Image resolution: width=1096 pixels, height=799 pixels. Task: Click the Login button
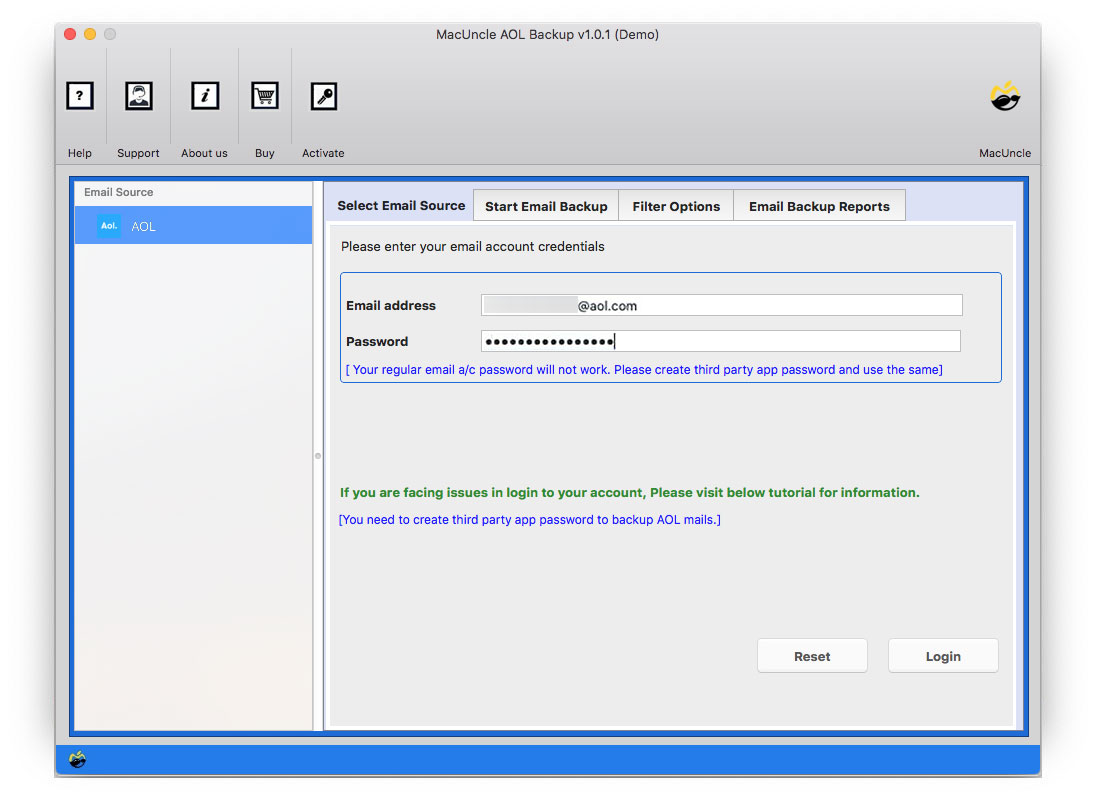tap(942, 655)
